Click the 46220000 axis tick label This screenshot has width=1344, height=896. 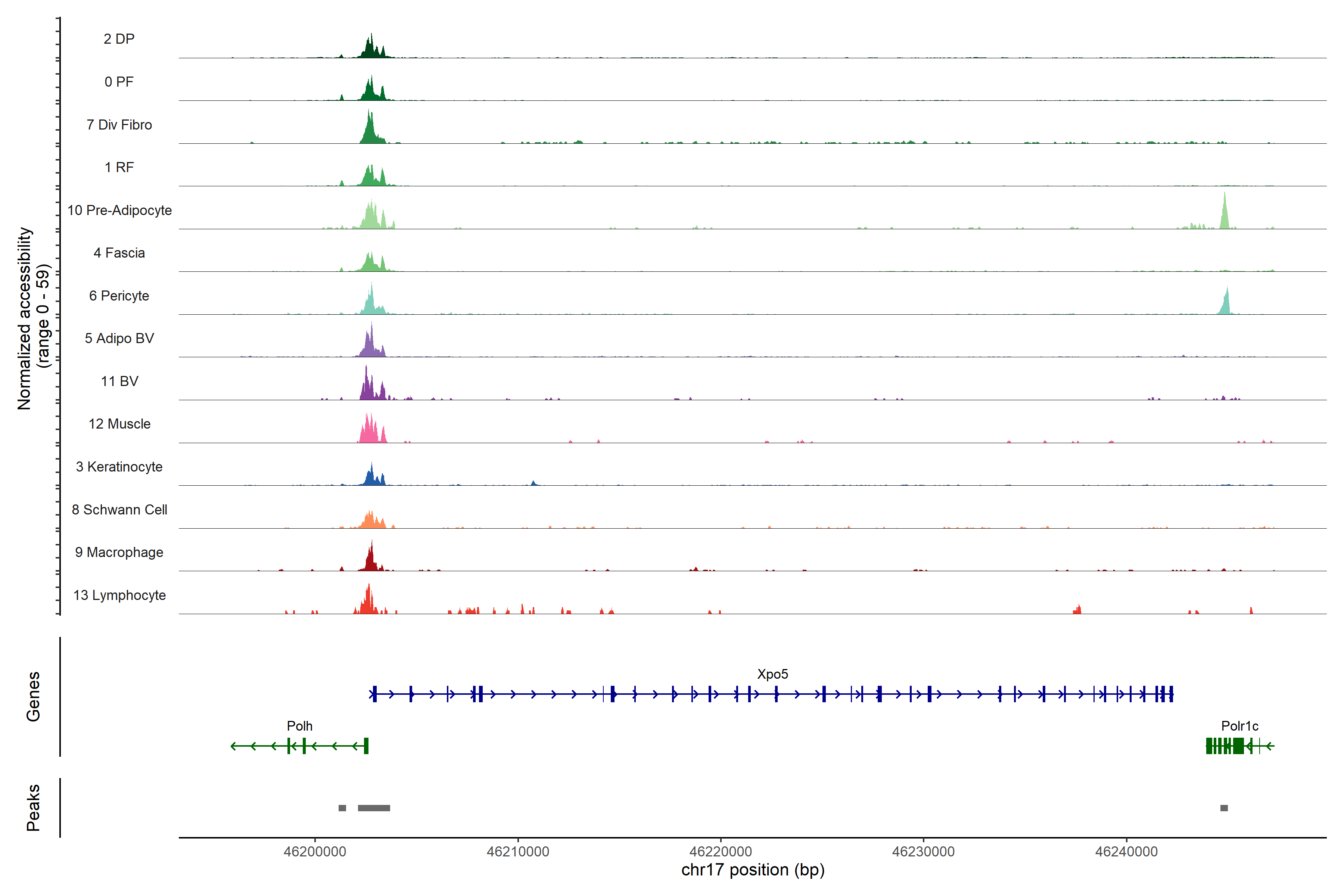tap(721, 852)
